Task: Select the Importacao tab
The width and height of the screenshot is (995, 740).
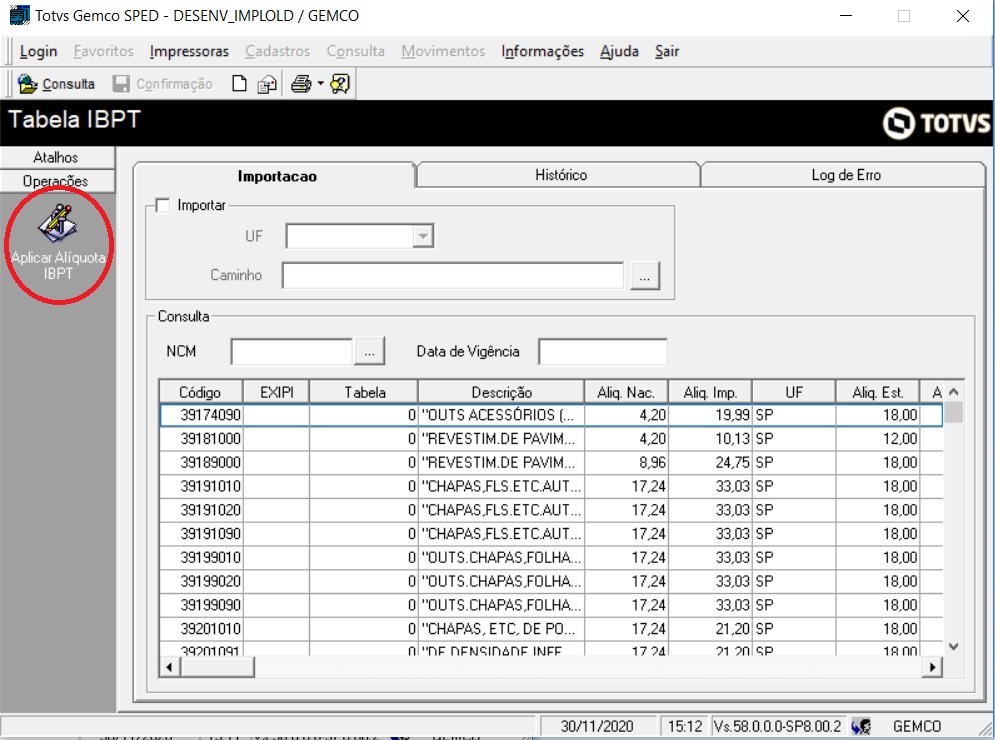Action: tap(276, 176)
